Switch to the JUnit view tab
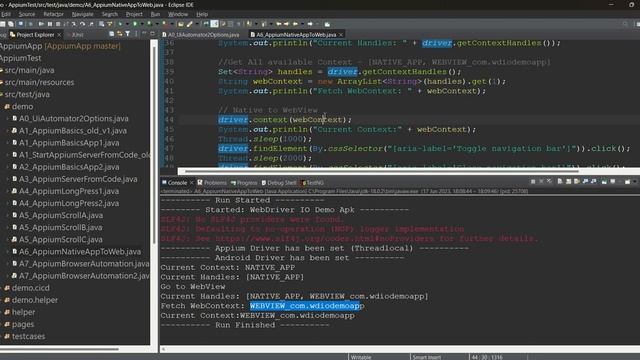The height and width of the screenshot is (360, 640). coord(78,35)
